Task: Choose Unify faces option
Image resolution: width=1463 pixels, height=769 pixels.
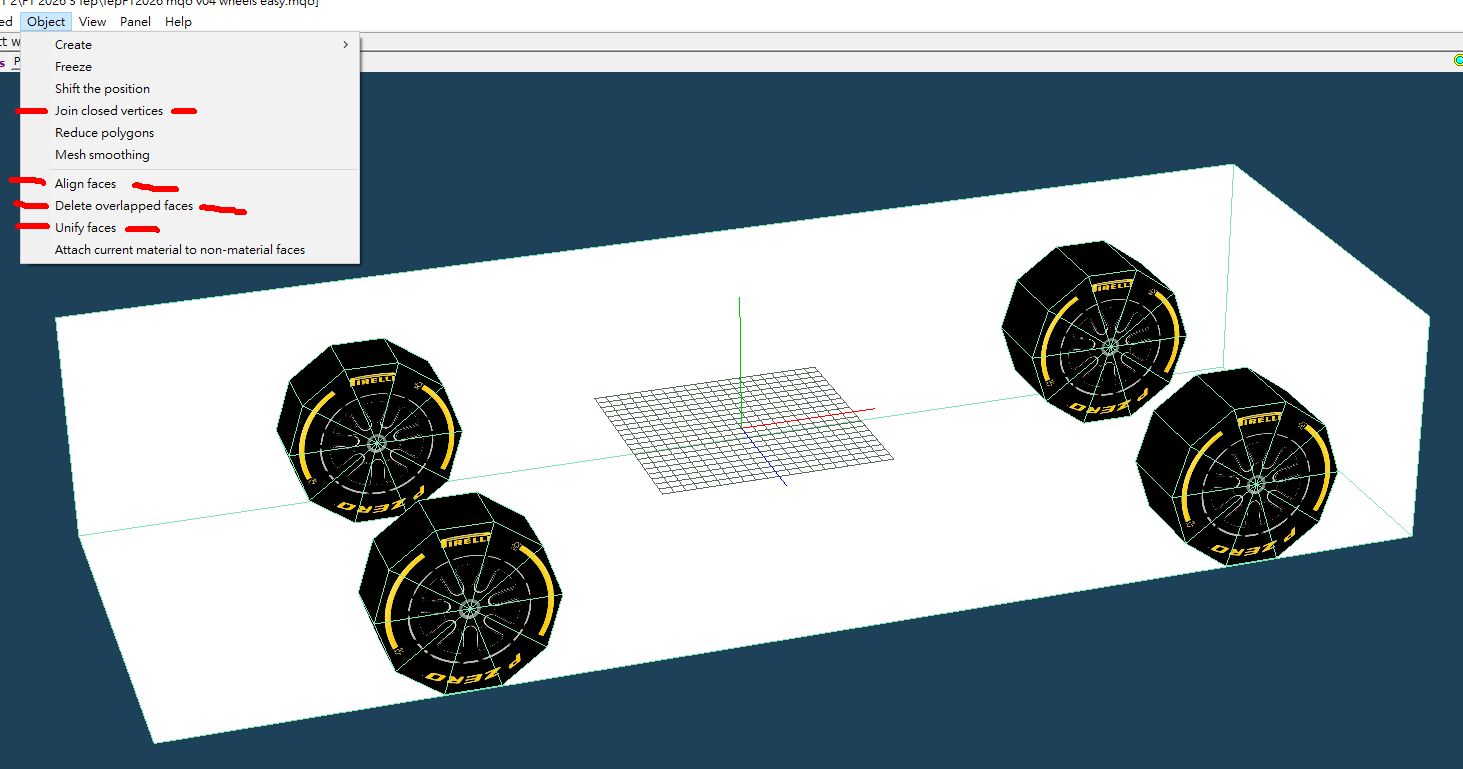Action: tap(85, 228)
